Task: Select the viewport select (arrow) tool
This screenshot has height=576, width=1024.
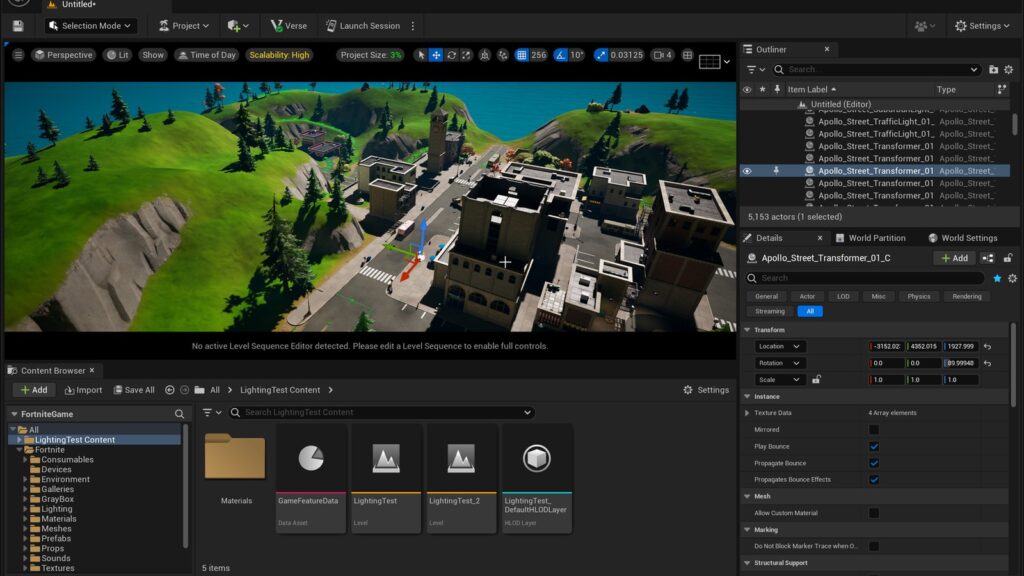Action: point(421,55)
